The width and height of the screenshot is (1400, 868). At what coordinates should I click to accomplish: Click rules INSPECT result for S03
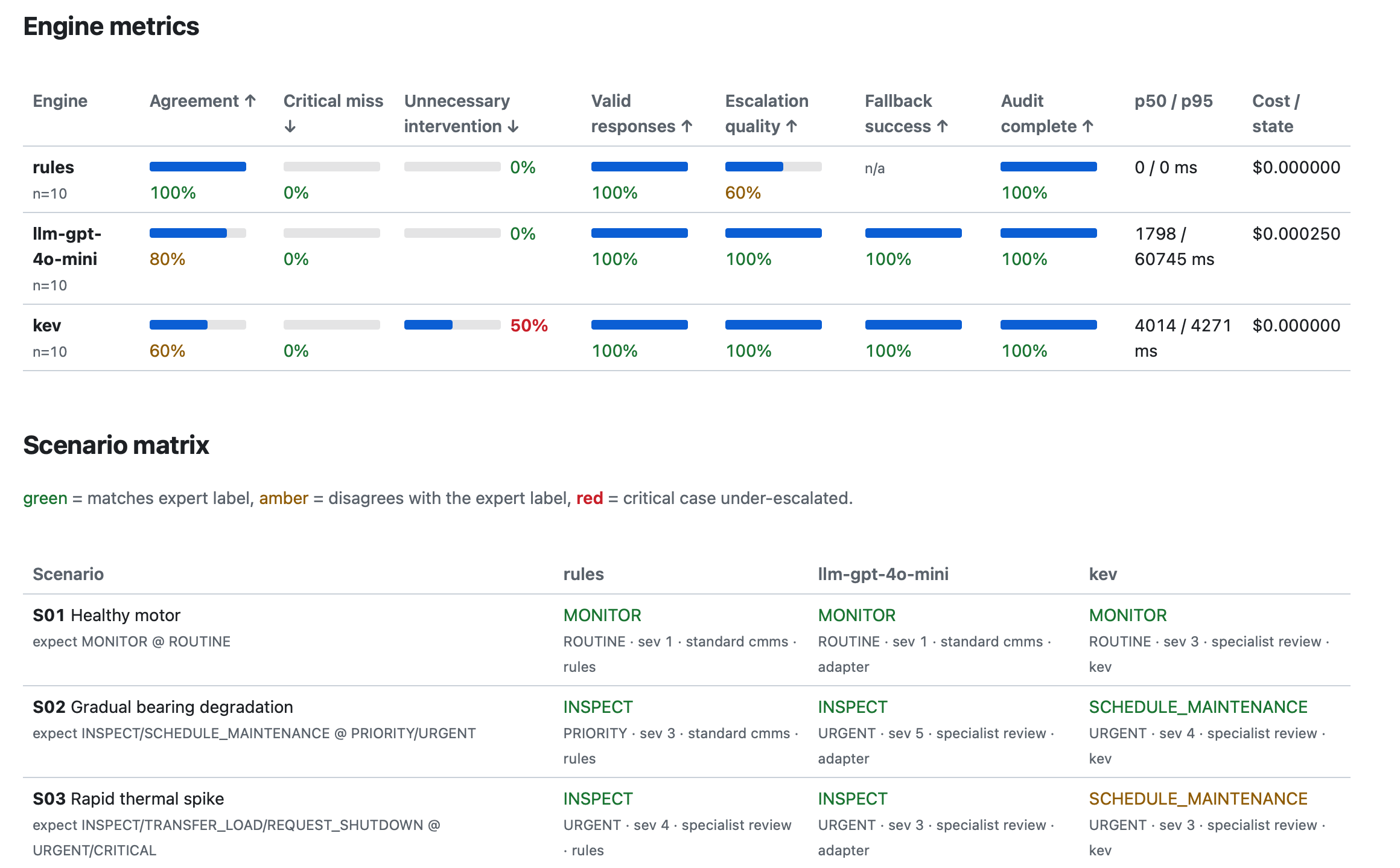[598, 799]
